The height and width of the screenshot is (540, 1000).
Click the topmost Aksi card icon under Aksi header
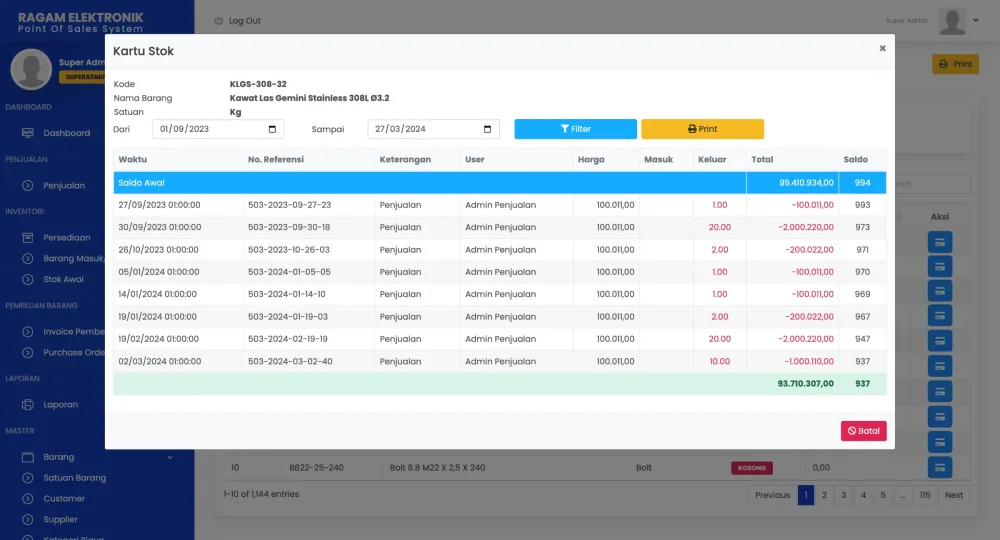point(939,242)
